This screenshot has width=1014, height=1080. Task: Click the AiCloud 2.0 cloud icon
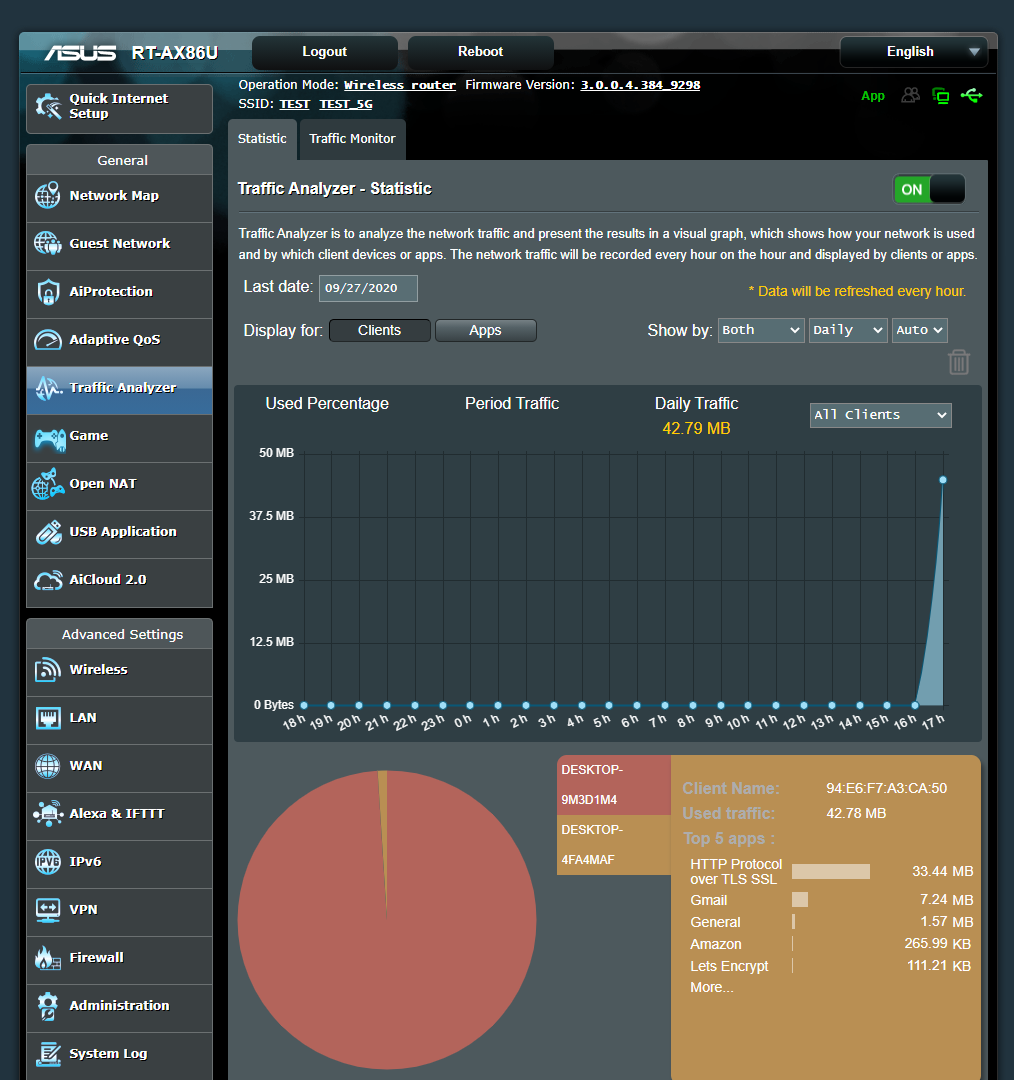click(46, 582)
